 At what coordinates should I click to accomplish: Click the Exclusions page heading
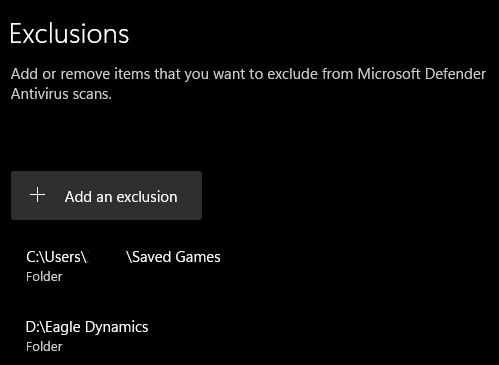point(69,34)
